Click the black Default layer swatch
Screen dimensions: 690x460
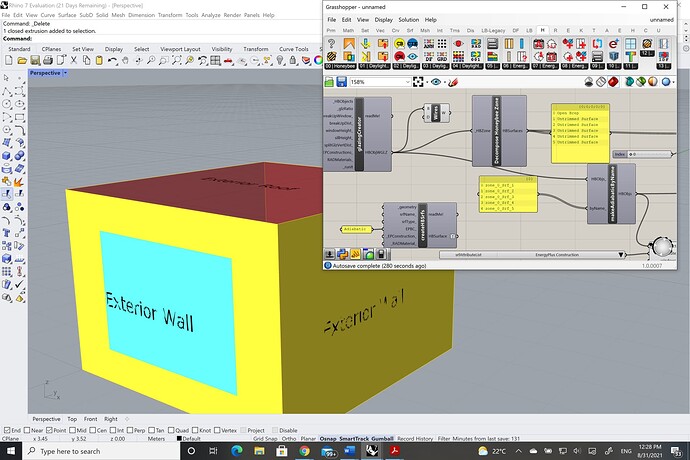(179, 439)
